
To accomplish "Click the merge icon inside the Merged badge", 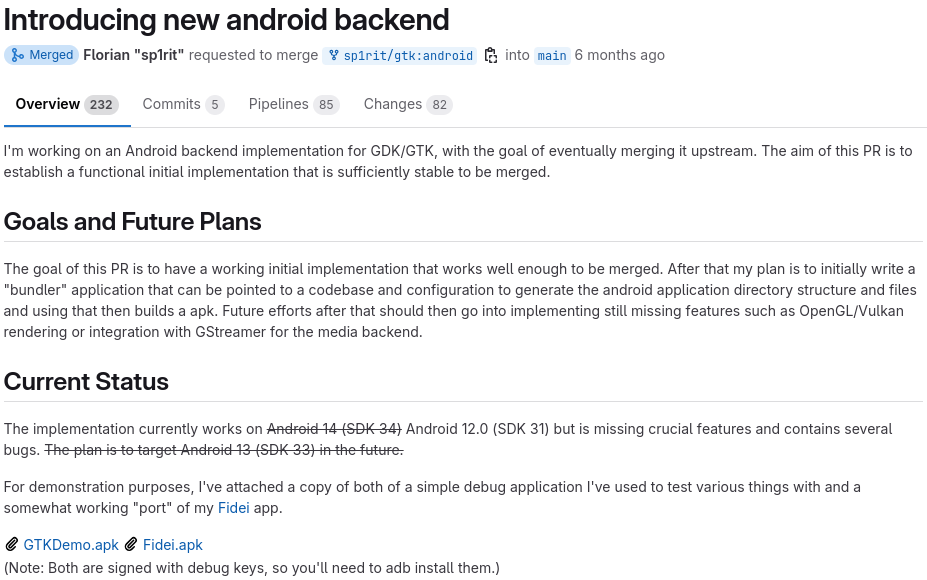I will coord(17,55).
